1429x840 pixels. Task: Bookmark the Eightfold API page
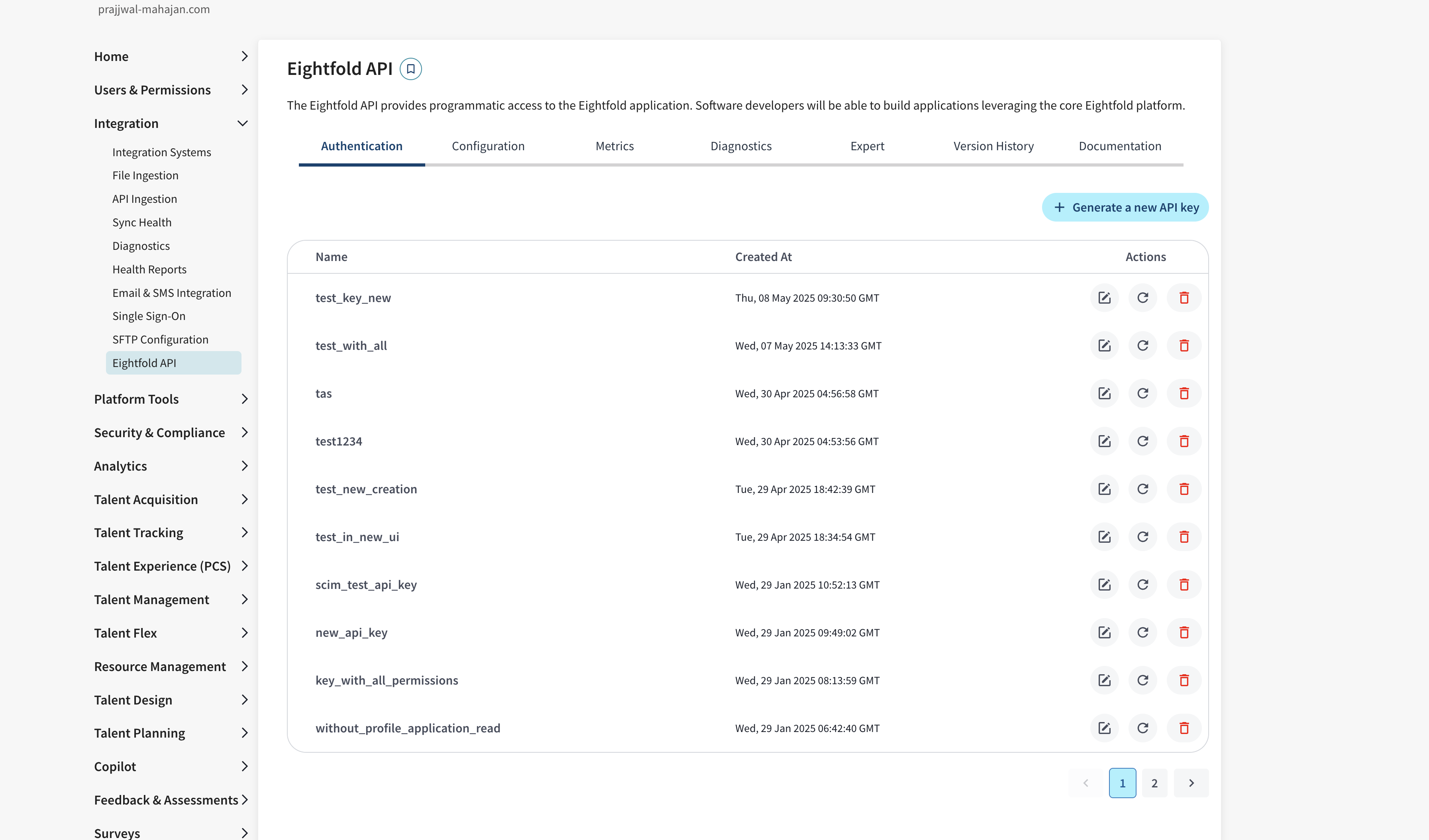tap(410, 69)
